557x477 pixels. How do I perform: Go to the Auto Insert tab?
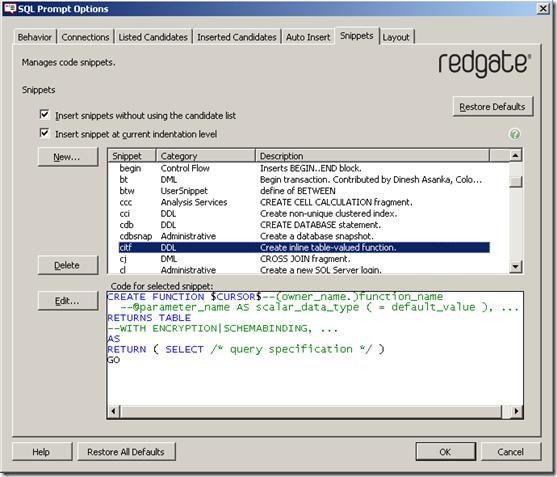pyautogui.click(x=308, y=37)
